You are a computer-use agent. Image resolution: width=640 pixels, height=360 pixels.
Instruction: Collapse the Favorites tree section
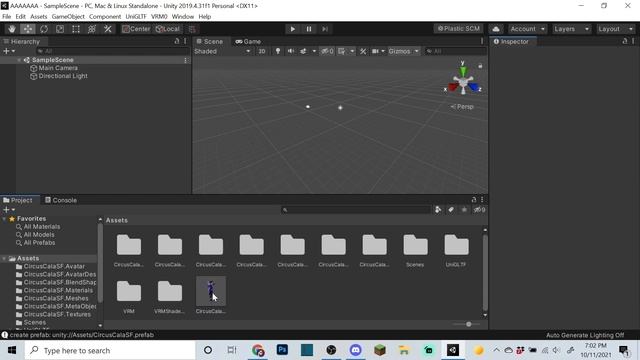[x=4, y=219]
